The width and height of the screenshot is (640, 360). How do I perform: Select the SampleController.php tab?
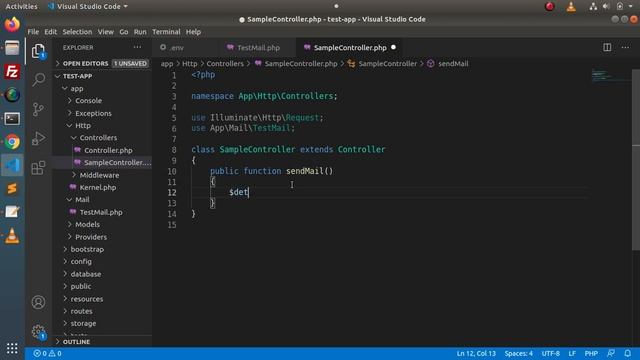(350, 48)
